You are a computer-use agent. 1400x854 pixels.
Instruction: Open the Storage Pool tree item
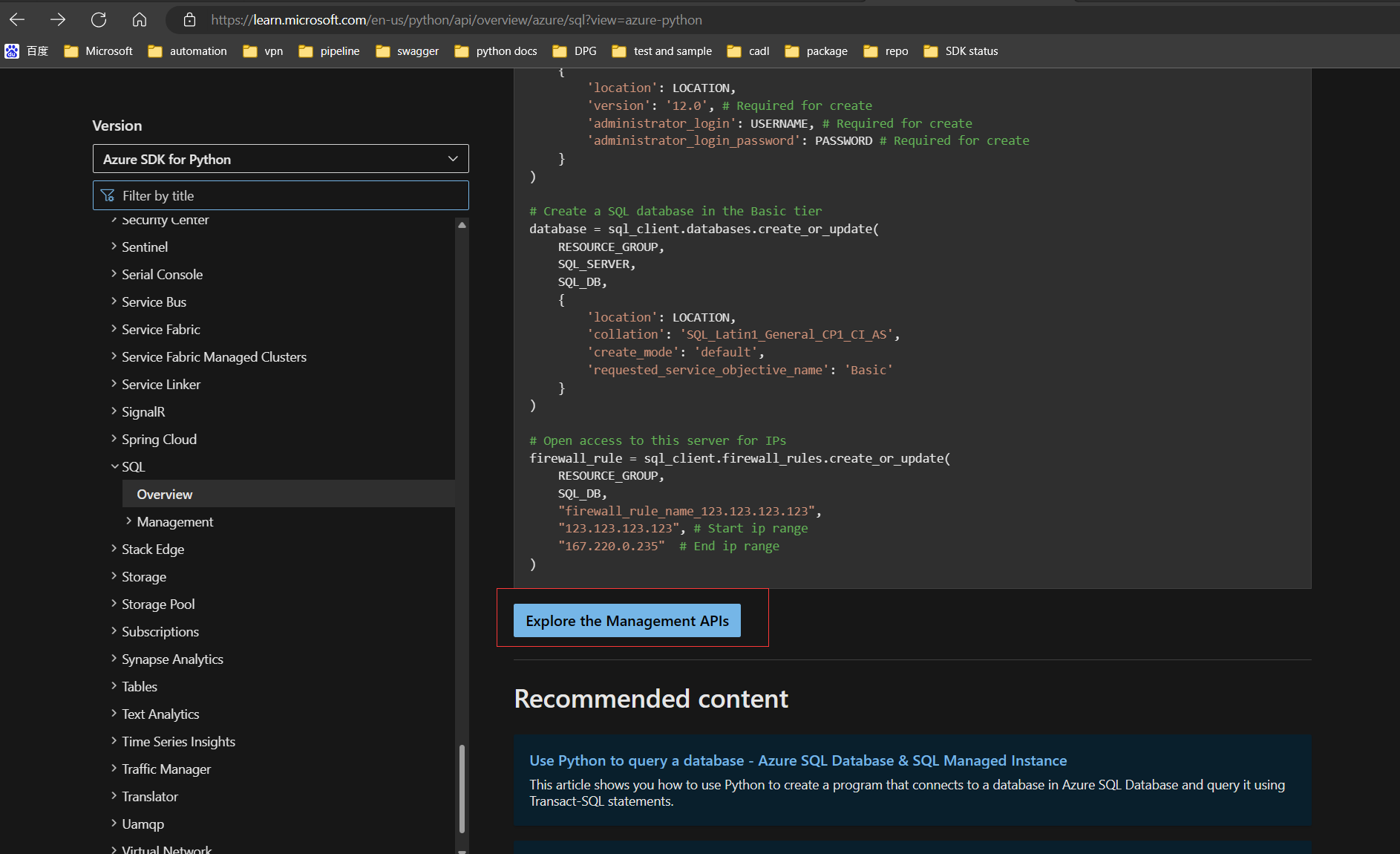tap(158, 604)
